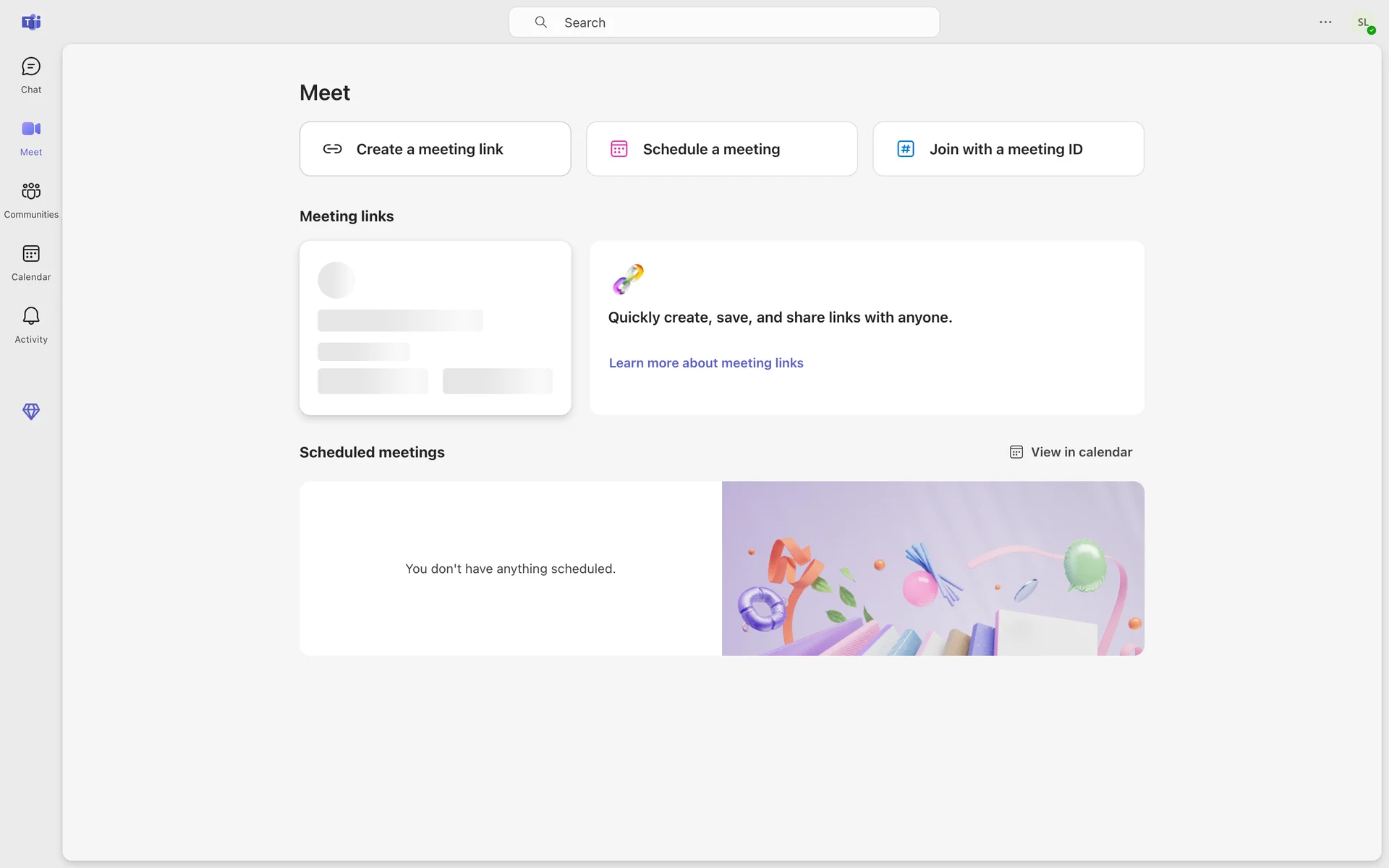This screenshot has width=1389, height=868.
Task: Click the premium diamond icon
Action: 31,412
